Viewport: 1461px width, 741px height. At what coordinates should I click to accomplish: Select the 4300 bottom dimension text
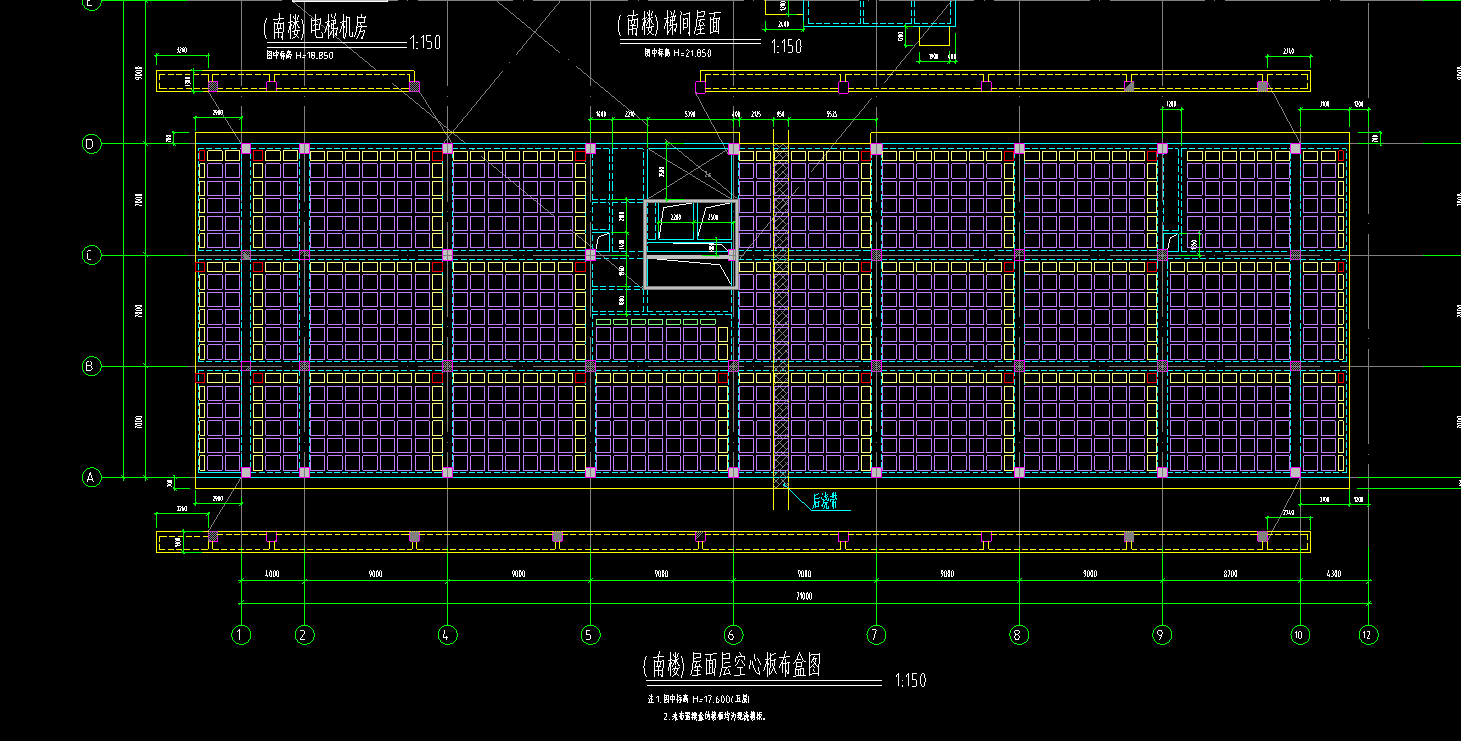pyautogui.click(x=1334, y=574)
